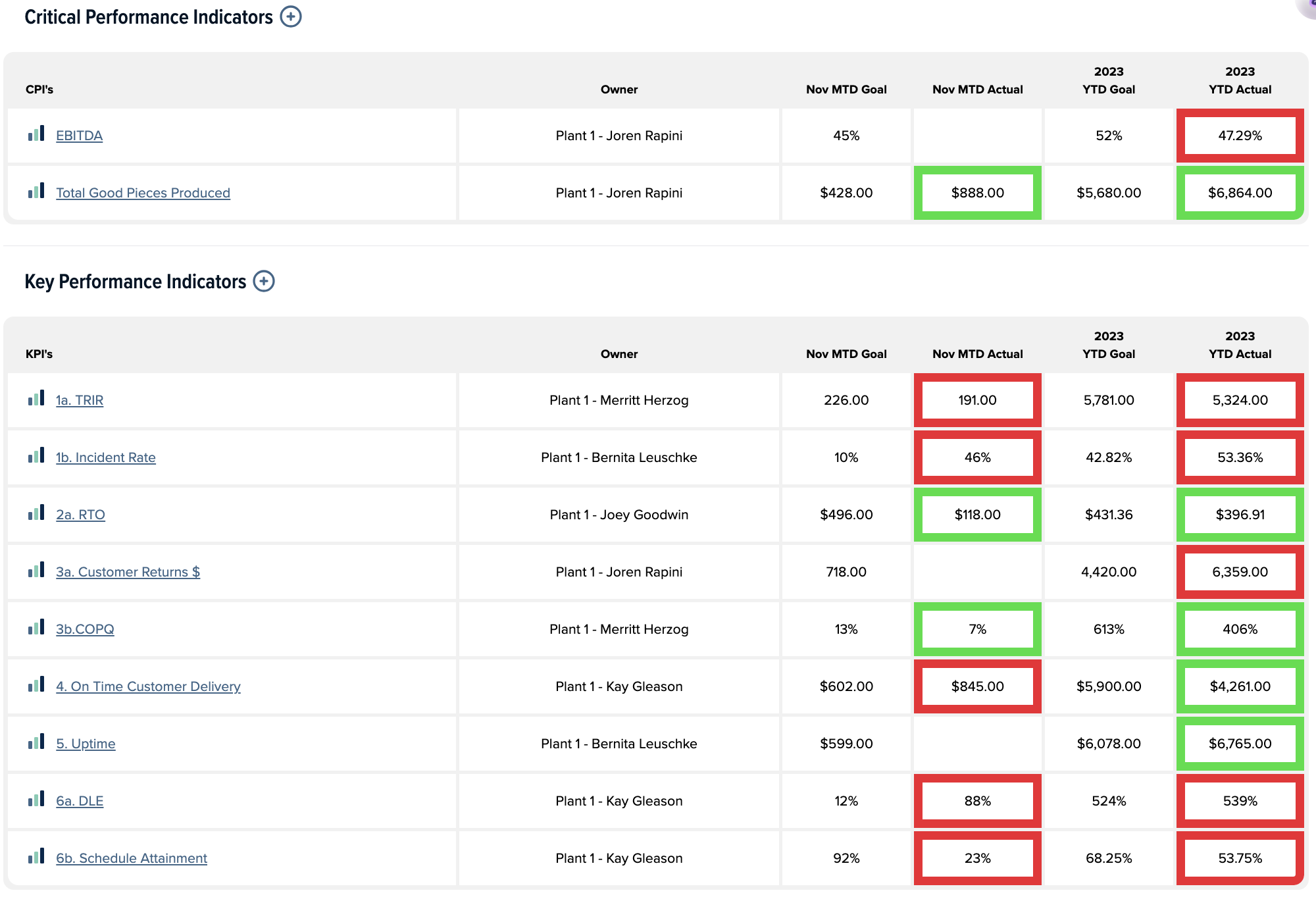Click chart icon next to Total Good Pieces Produced
The image size is (1316, 899).
36,192
